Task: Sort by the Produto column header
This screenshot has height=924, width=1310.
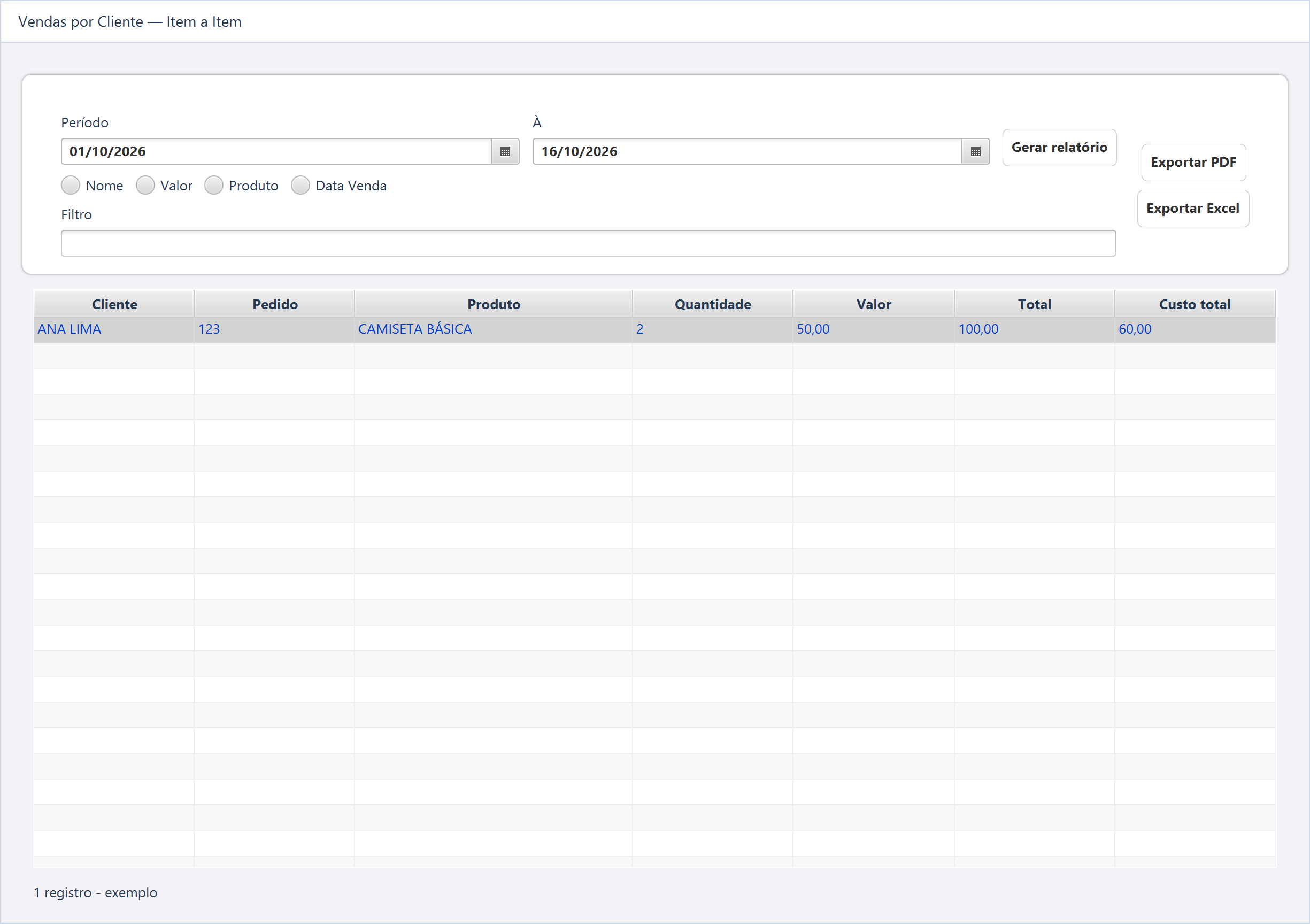Action: (x=494, y=304)
